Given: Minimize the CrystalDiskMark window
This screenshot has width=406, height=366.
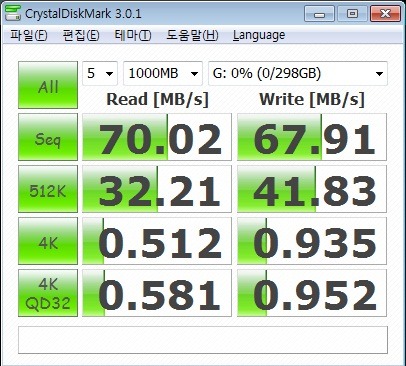Looking at the screenshot, I should tap(319, 14).
